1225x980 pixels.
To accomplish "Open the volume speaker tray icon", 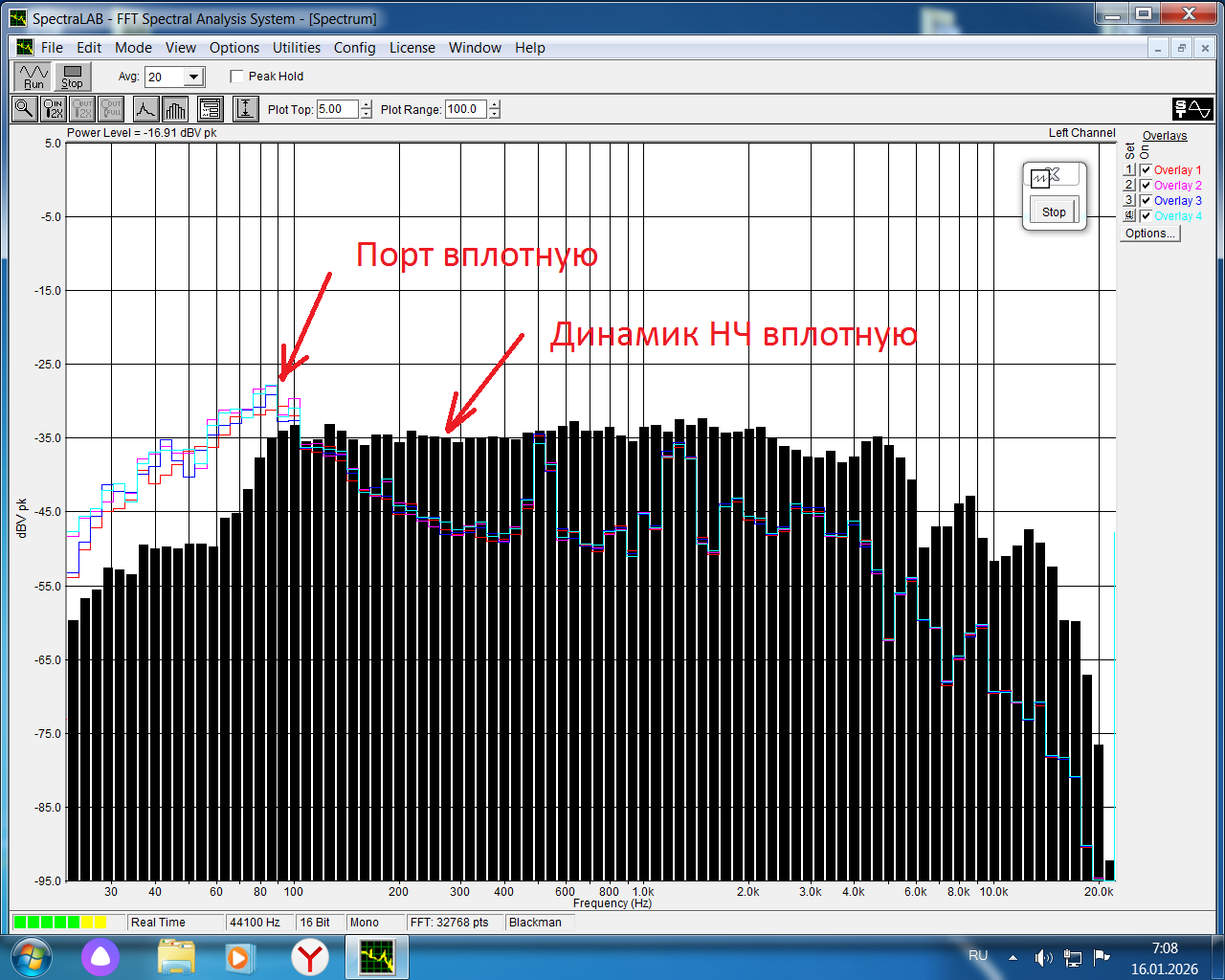I will coord(1043,957).
